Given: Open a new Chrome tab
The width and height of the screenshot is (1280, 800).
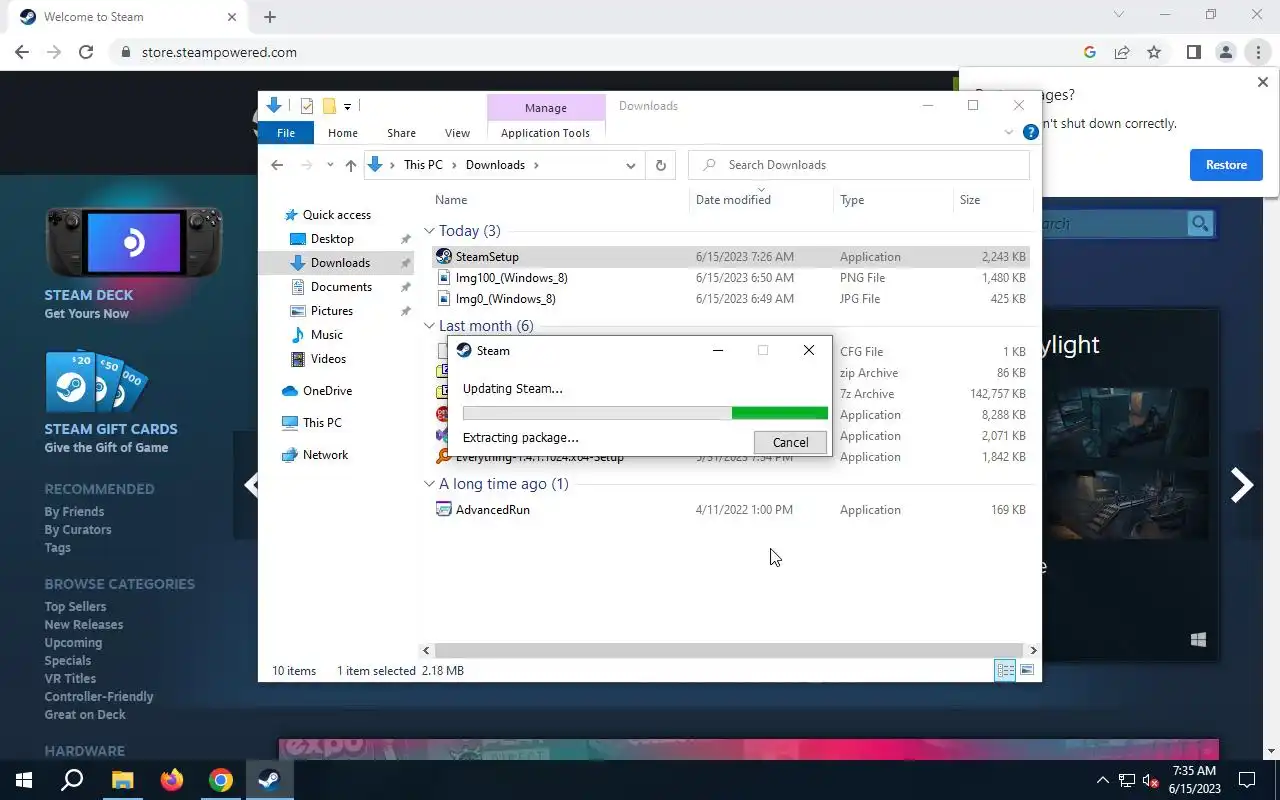Looking at the screenshot, I should tap(270, 17).
